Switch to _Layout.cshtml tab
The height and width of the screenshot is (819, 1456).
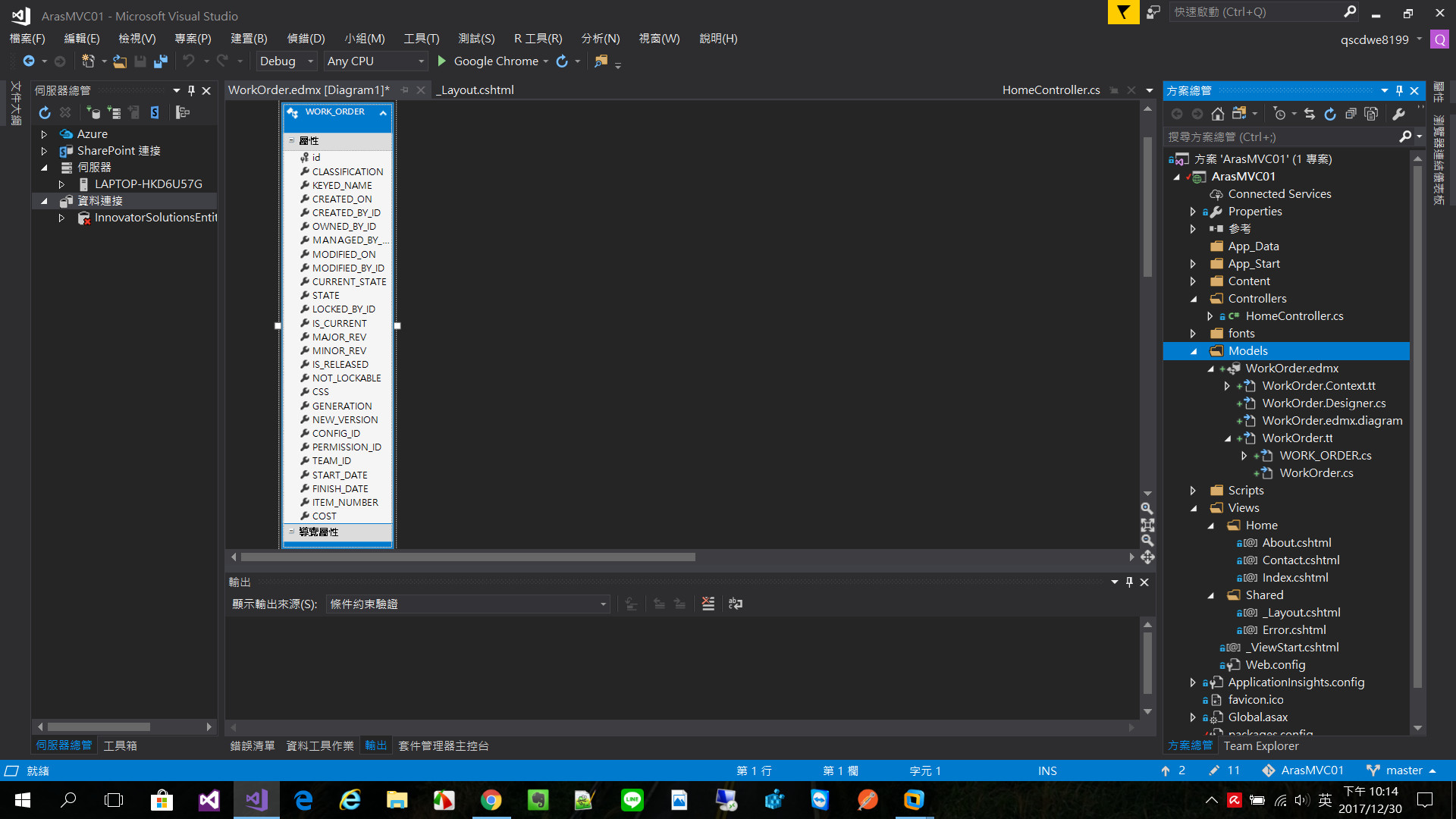click(x=475, y=90)
